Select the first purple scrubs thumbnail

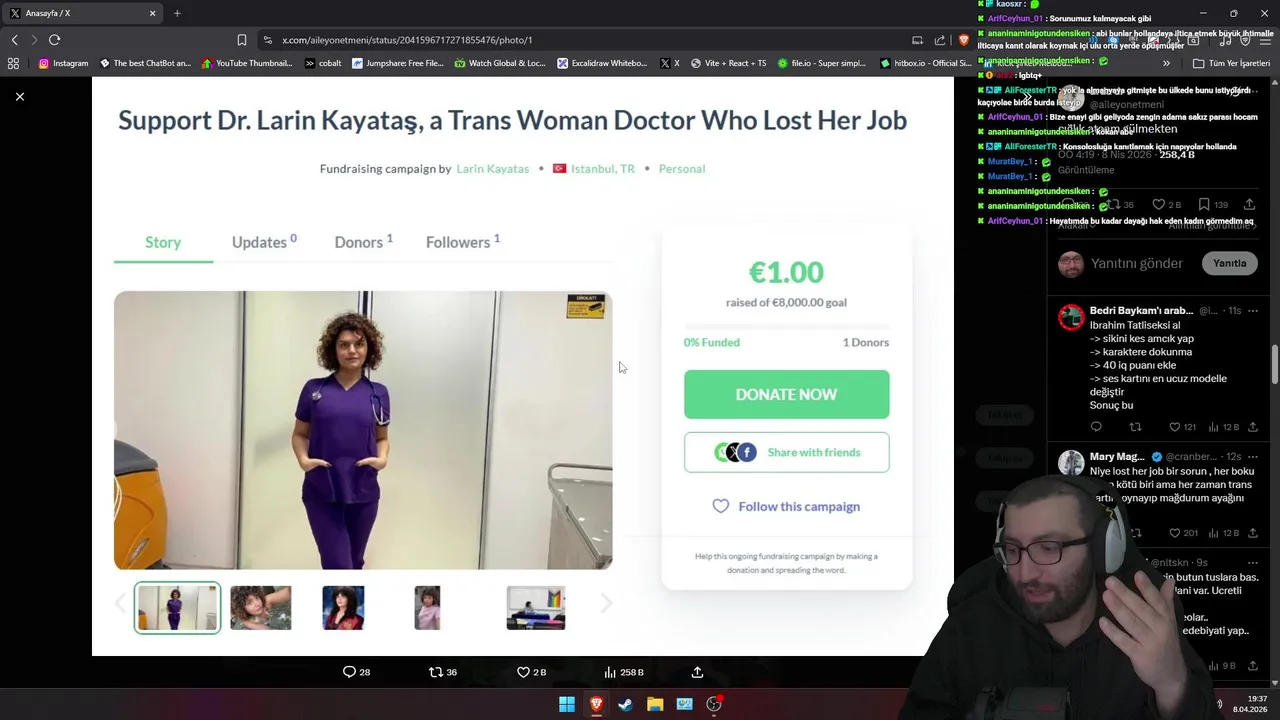(x=177, y=608)
